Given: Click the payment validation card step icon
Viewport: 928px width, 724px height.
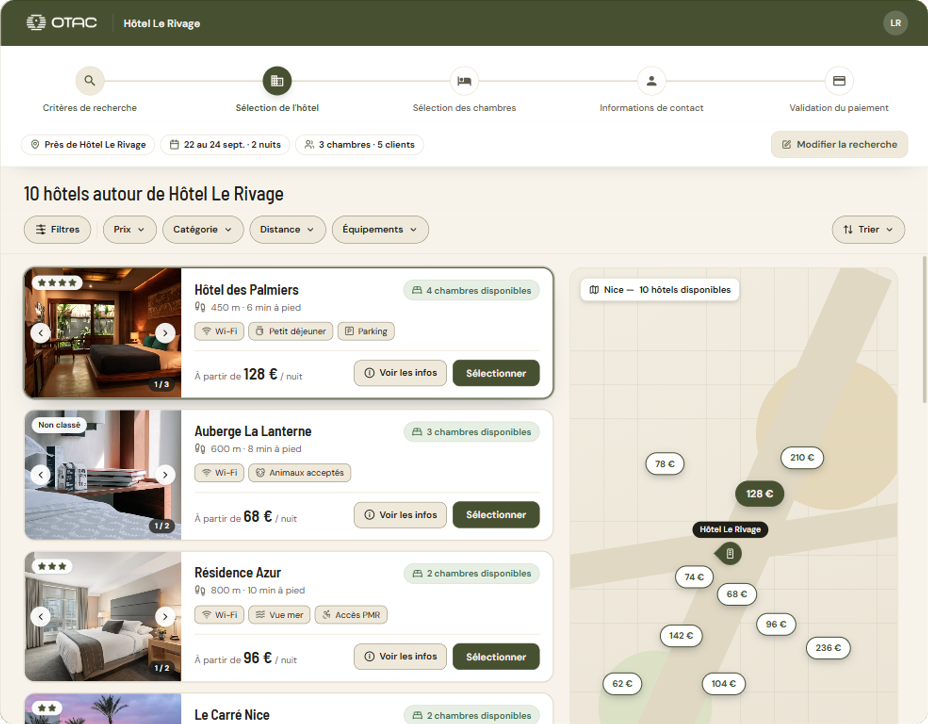Looking at the screenshot, I should click(x=839, y=81).
